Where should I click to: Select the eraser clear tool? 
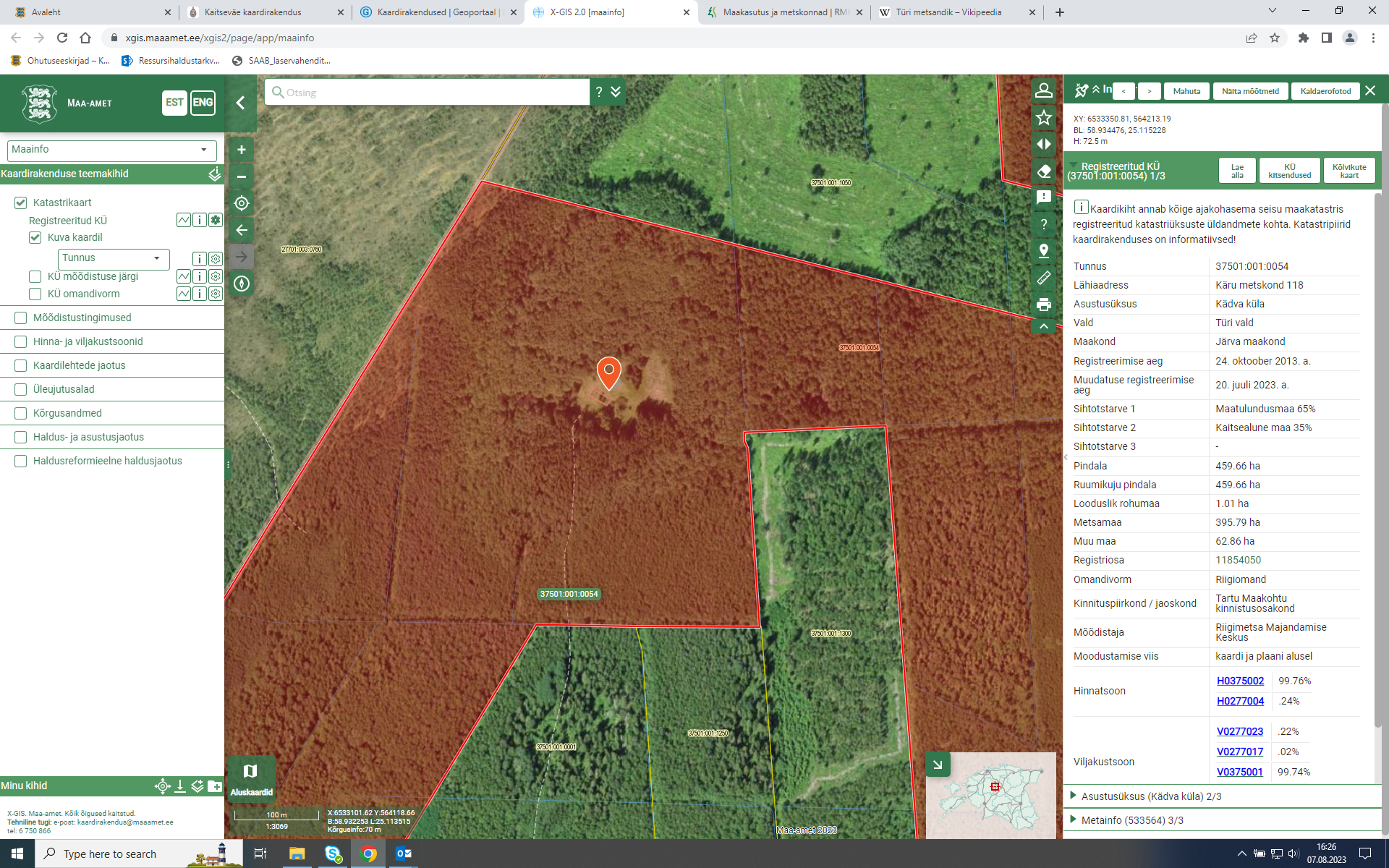pos(1043,171)
